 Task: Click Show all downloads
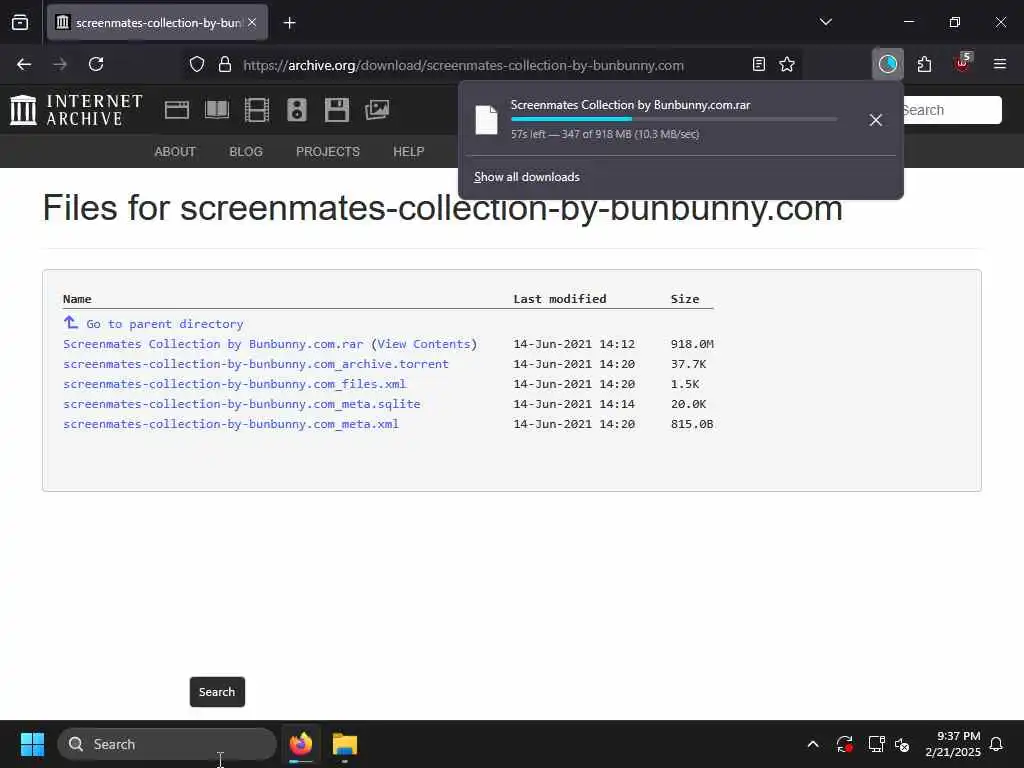(526, 177)
